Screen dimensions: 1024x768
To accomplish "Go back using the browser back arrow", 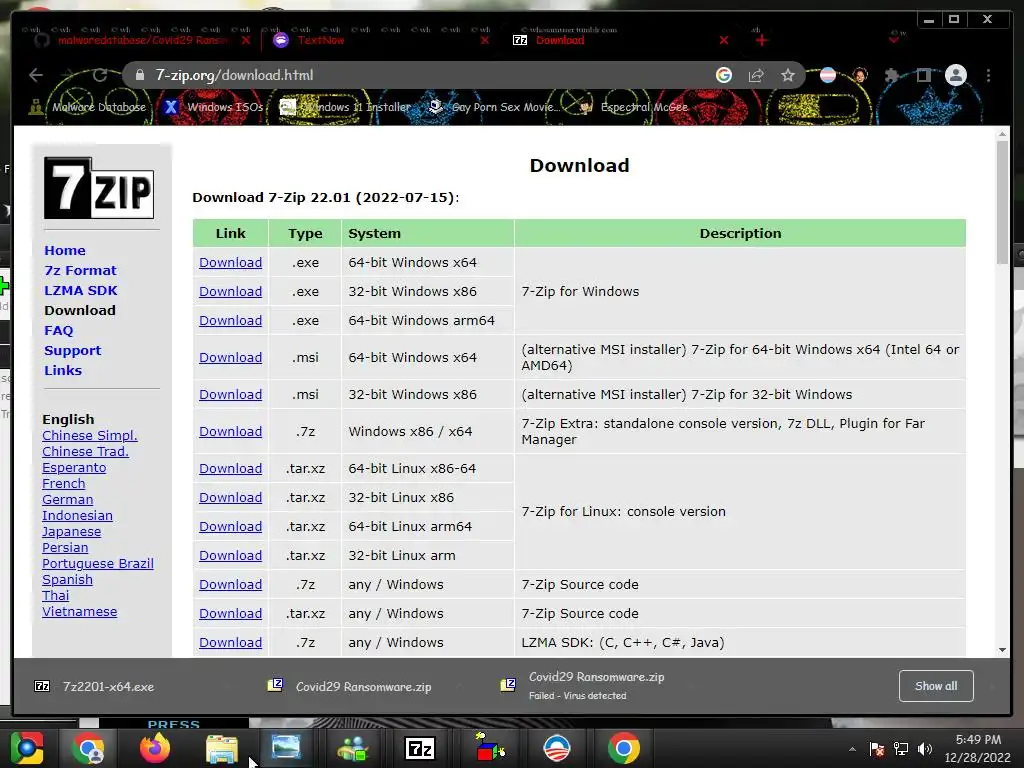I will click(36, 75).
